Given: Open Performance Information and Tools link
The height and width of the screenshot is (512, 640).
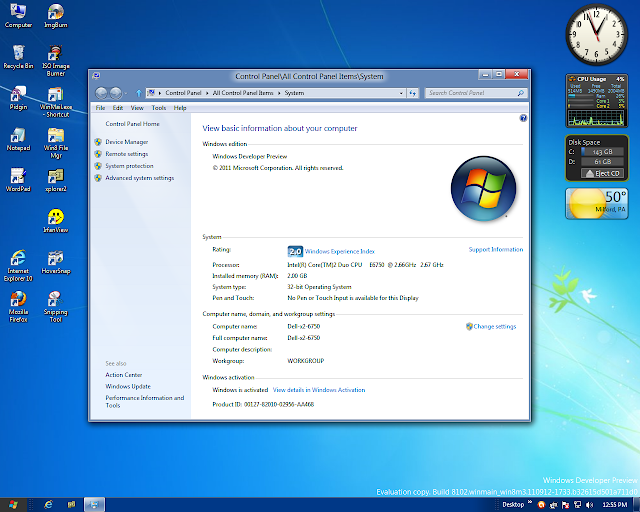Looking at the screenshot, I should pyautogui.click(x=144, y=401).
